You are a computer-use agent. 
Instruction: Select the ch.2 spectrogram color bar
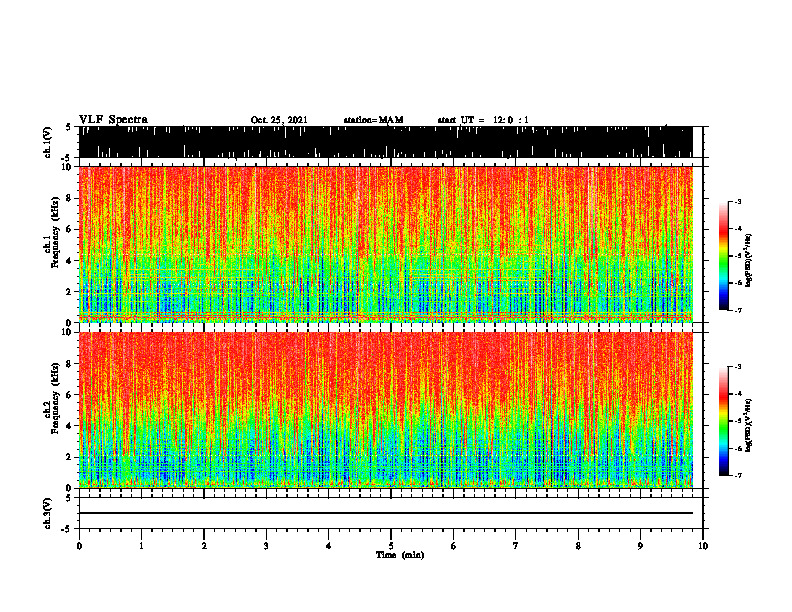point(724,421)
